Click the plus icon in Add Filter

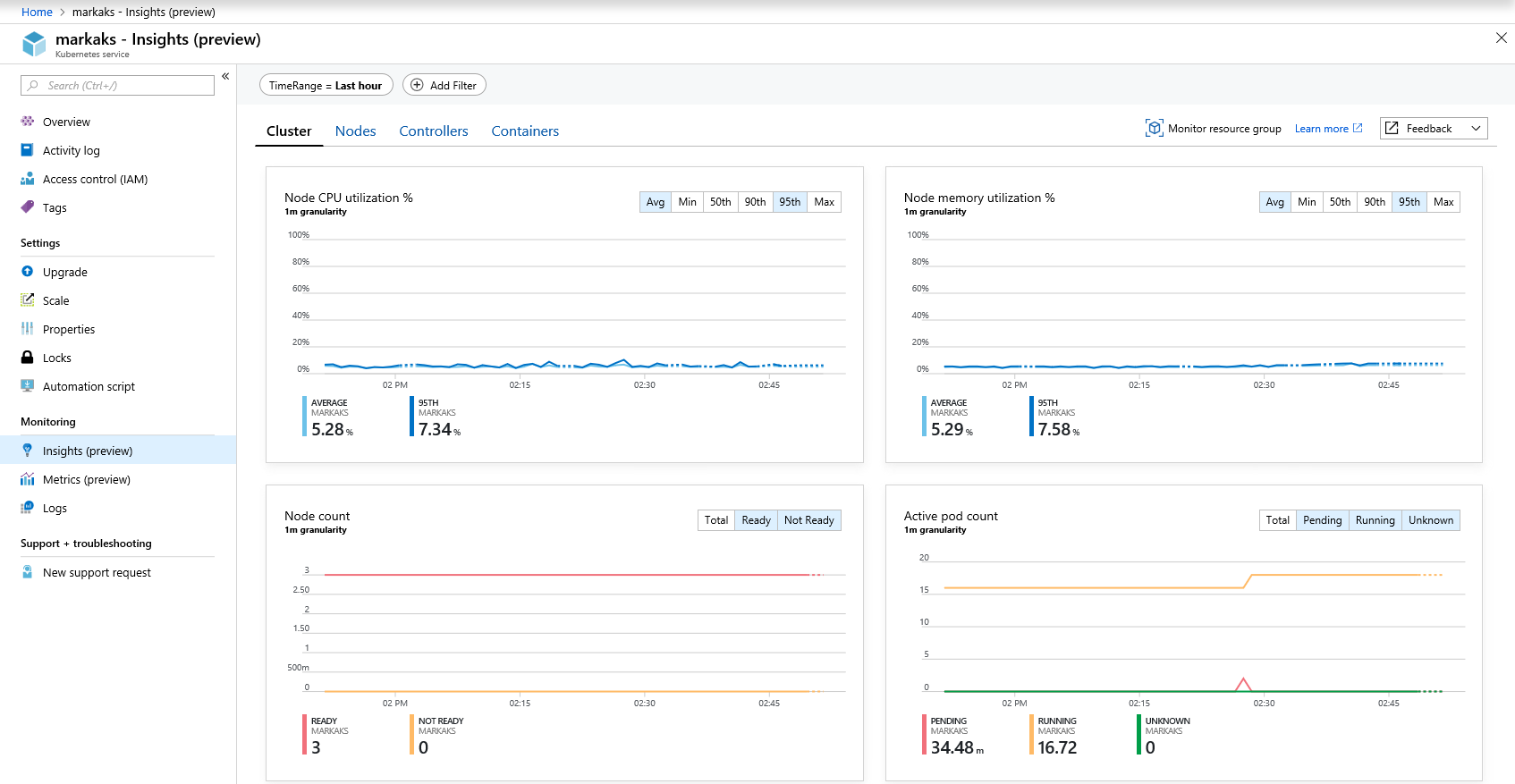click(417, 85)
